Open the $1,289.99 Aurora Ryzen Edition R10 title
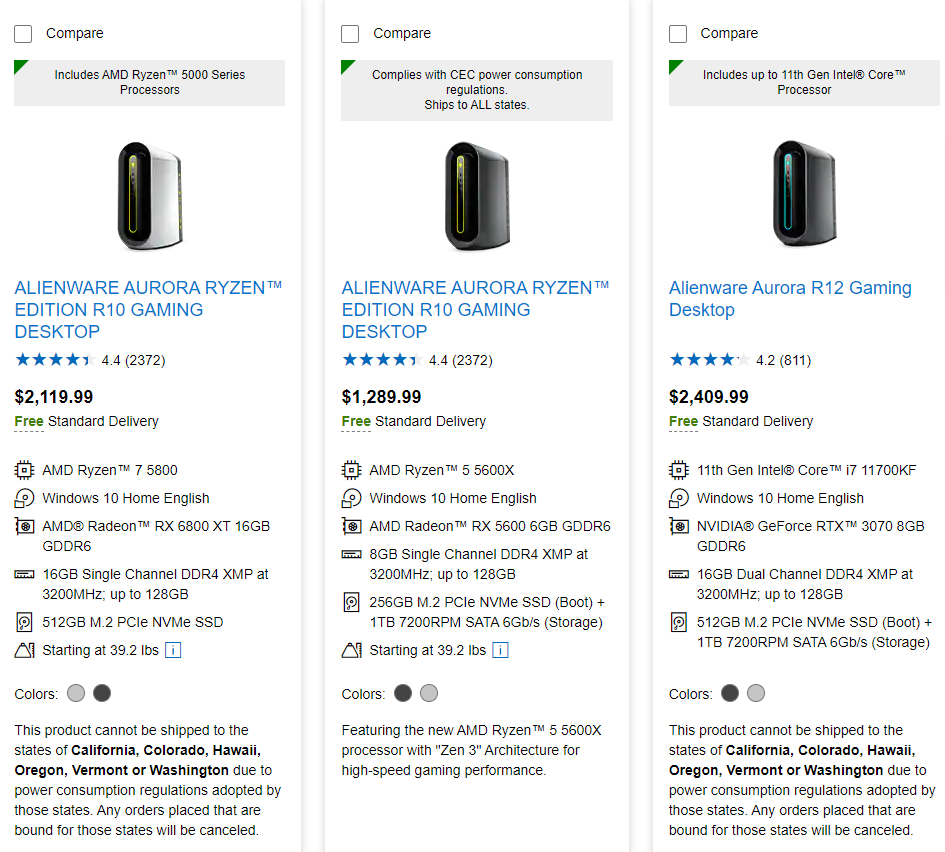This screenshot has width=945, height=852. pos(475,309)
